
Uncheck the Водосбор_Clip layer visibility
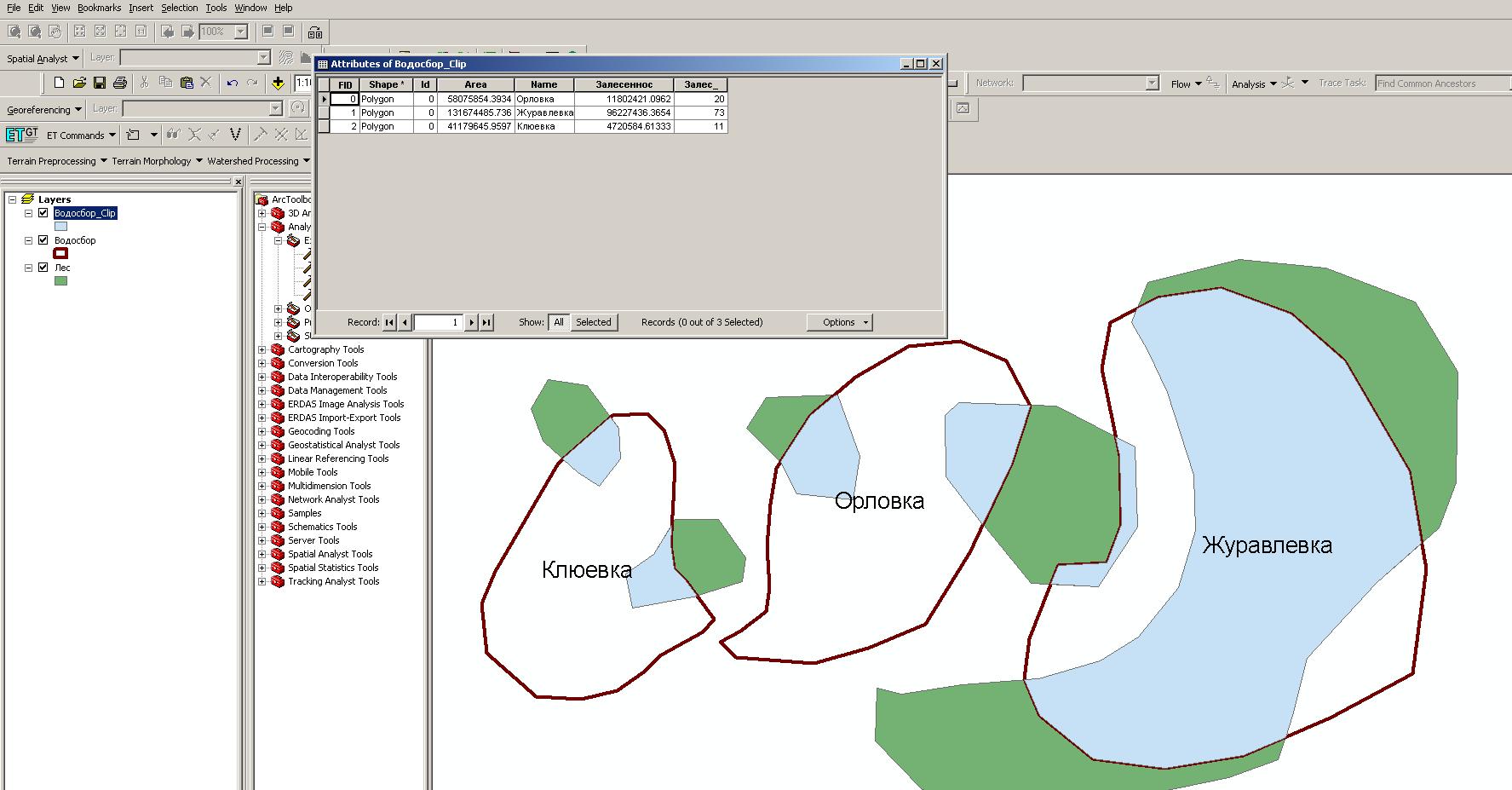coord(43,213)
